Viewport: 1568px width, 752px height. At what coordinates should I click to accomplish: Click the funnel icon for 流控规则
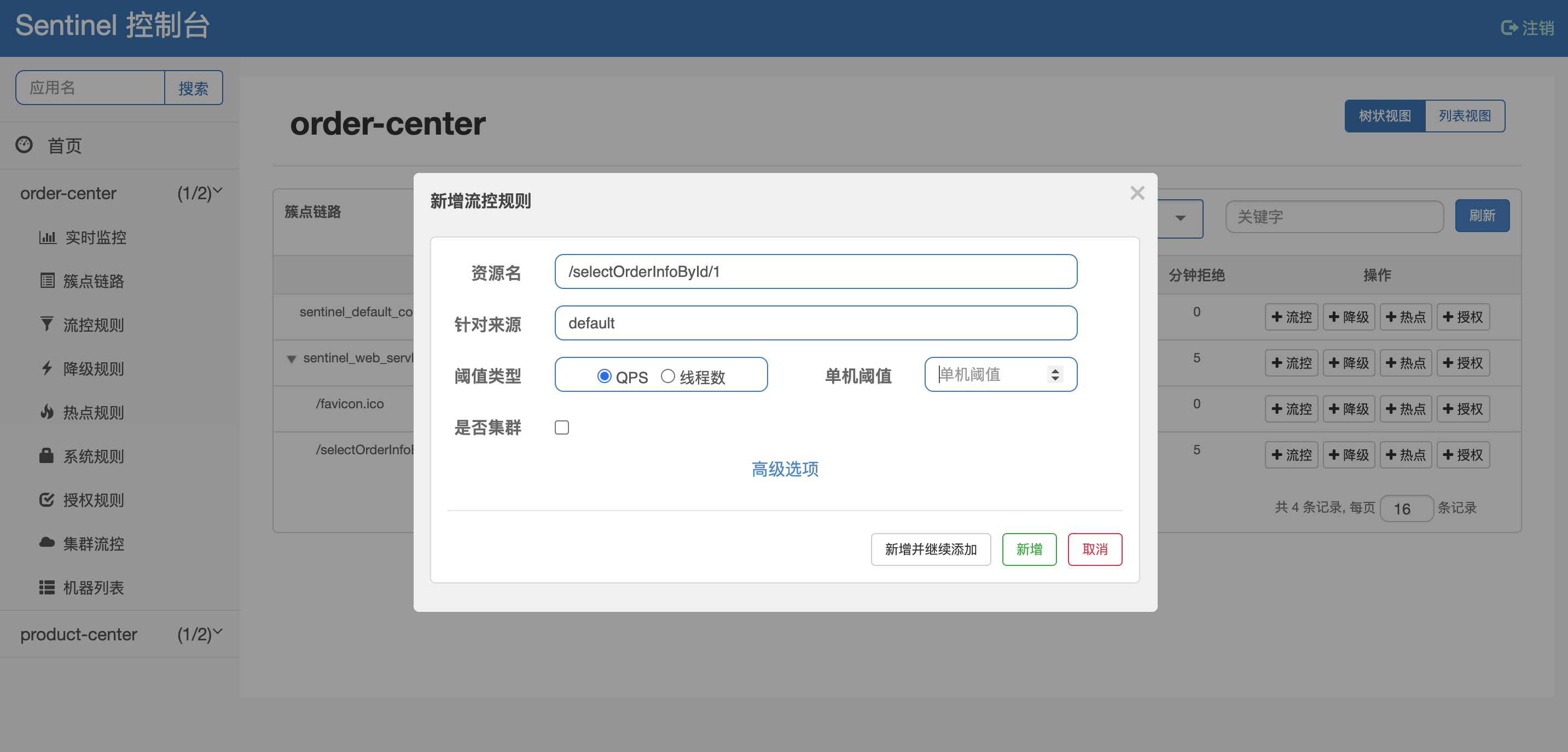[x=47, y=324]
